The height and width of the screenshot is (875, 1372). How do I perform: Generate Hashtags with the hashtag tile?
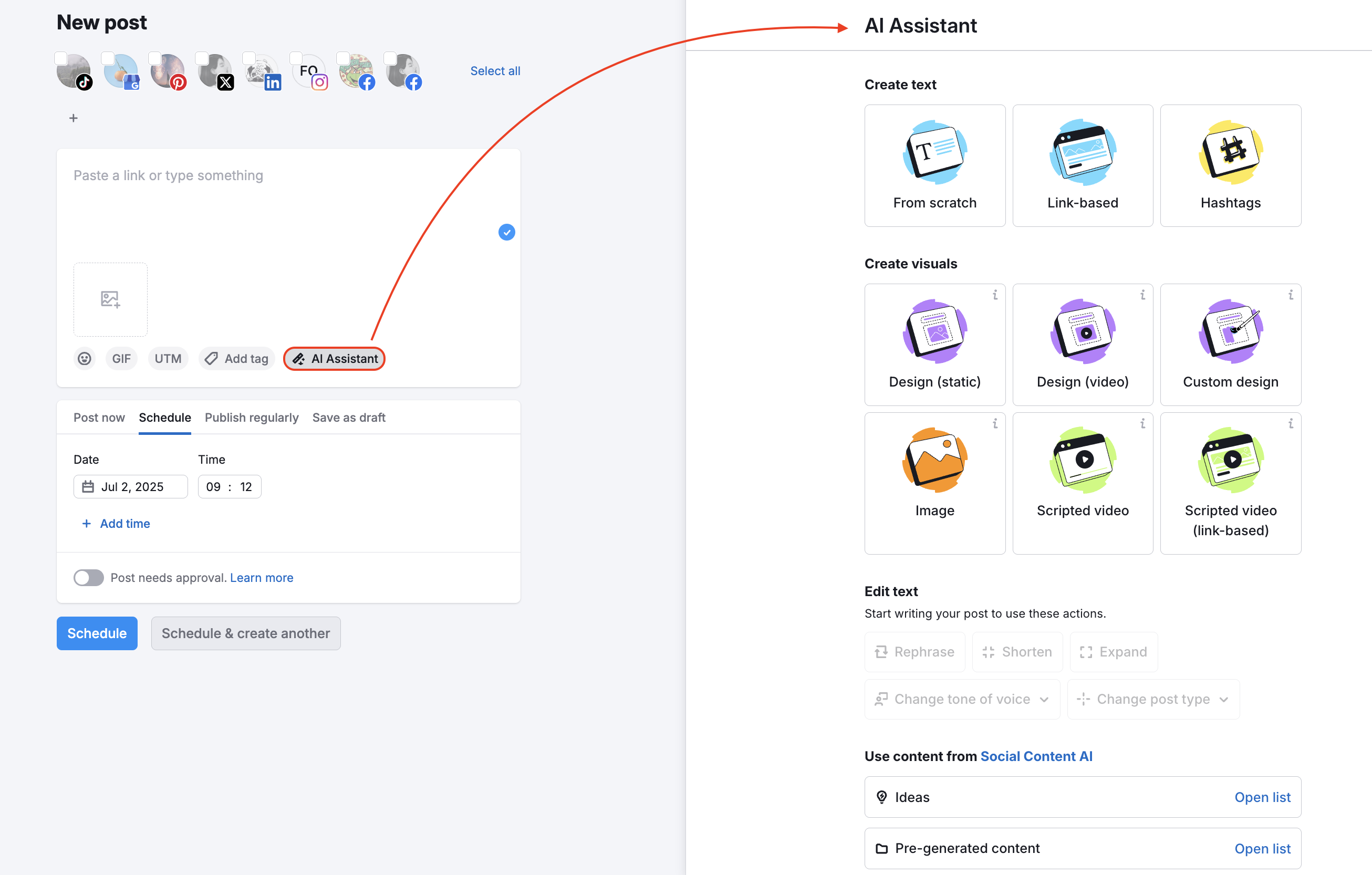click(x=1230, y=165)
